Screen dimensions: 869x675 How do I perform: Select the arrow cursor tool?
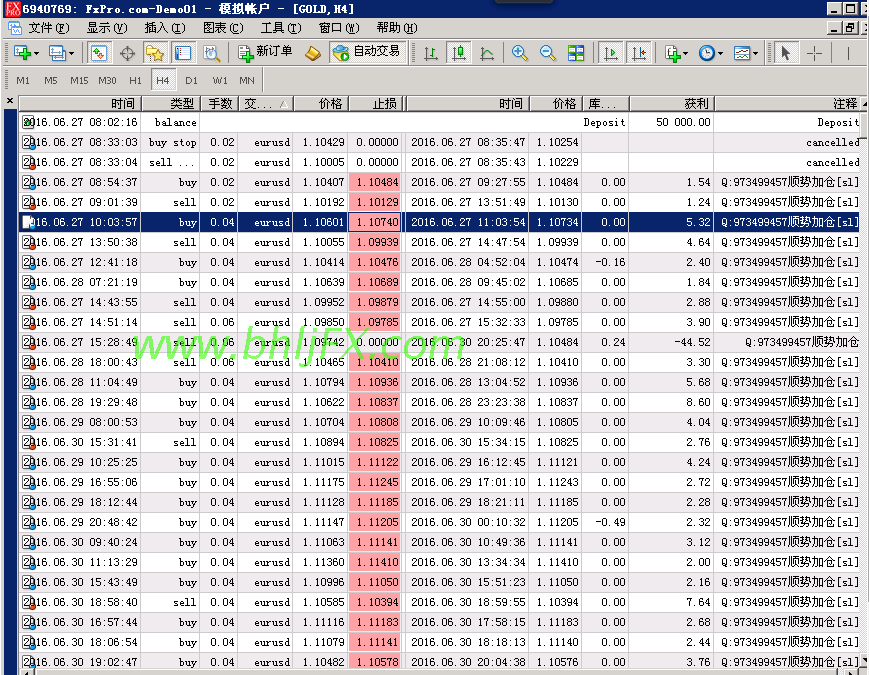(x=785, y=53)
